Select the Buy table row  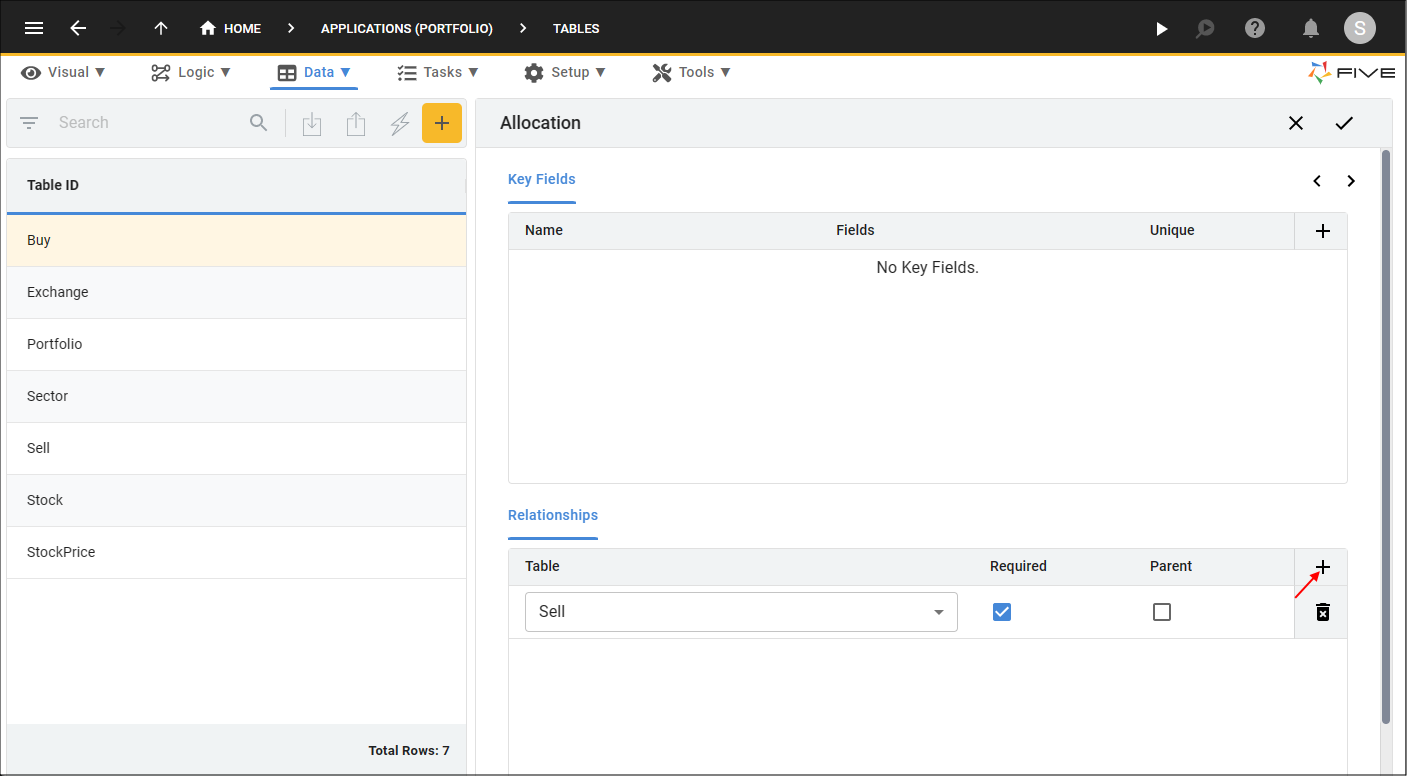[236, 240]
